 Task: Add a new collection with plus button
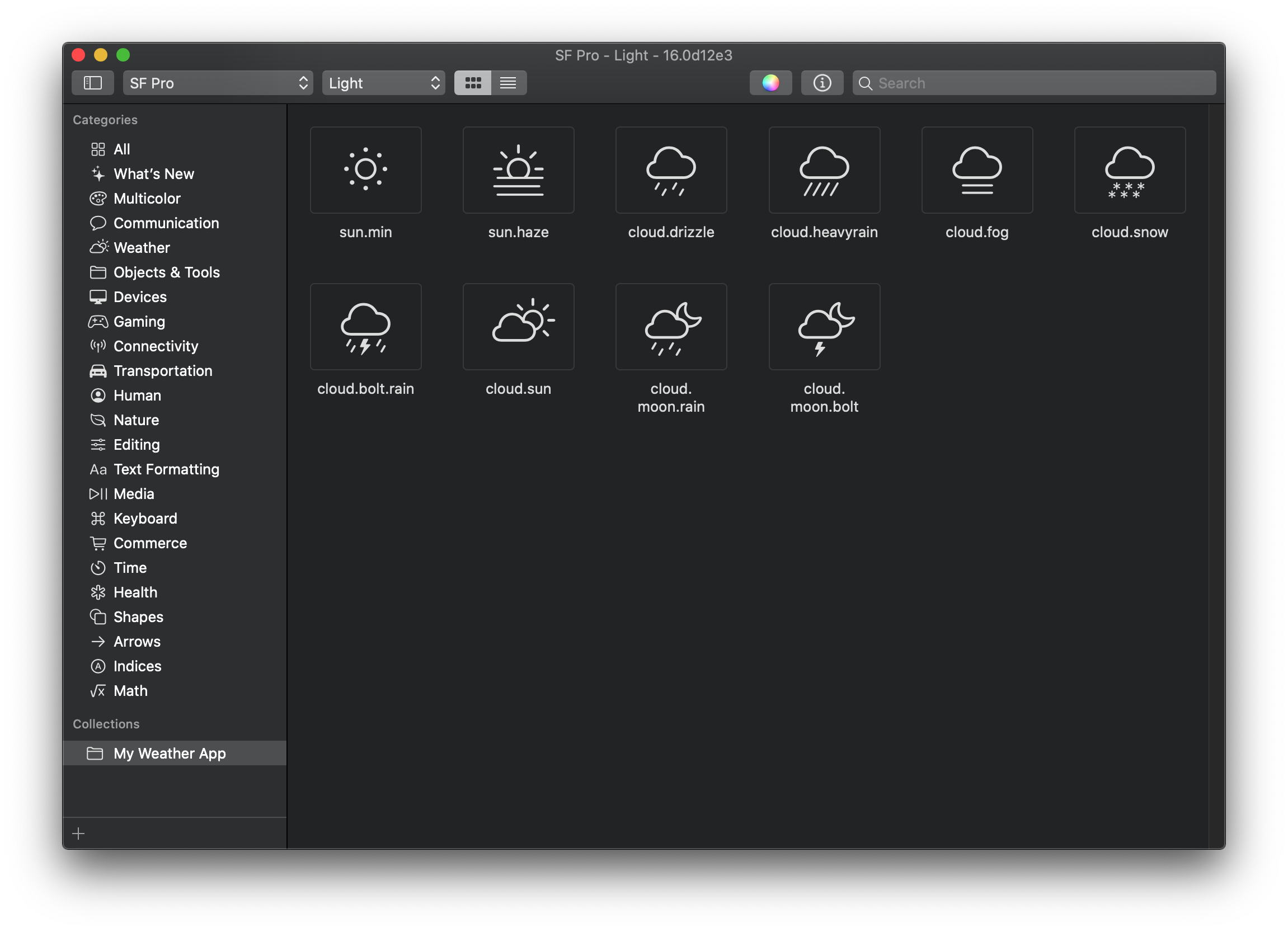point(79,833)
